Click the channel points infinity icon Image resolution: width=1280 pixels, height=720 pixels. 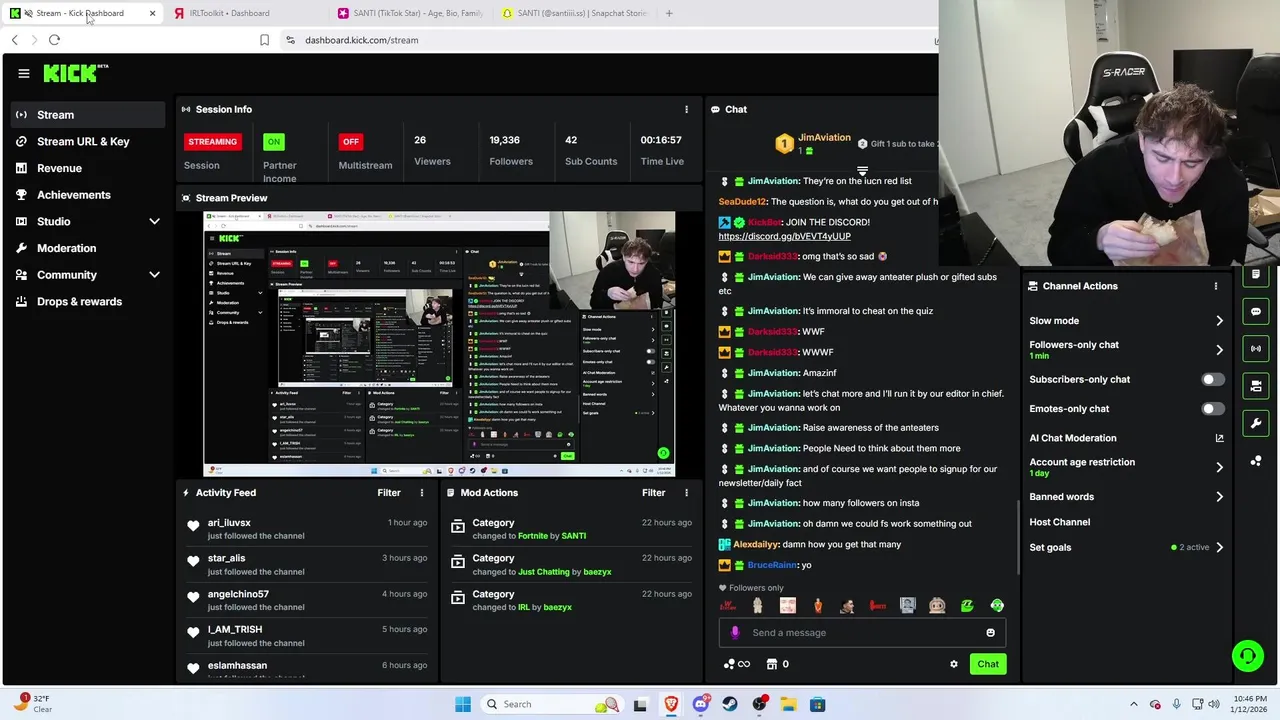(x=736, y=664)
